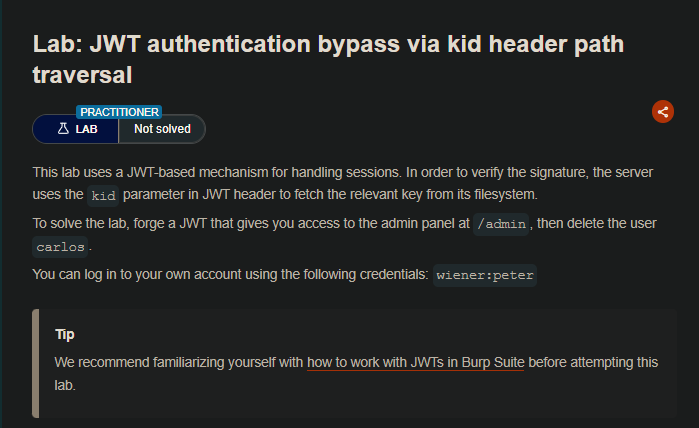
Task: Click the word "traversal" in the title
Action: pos(83,74)
